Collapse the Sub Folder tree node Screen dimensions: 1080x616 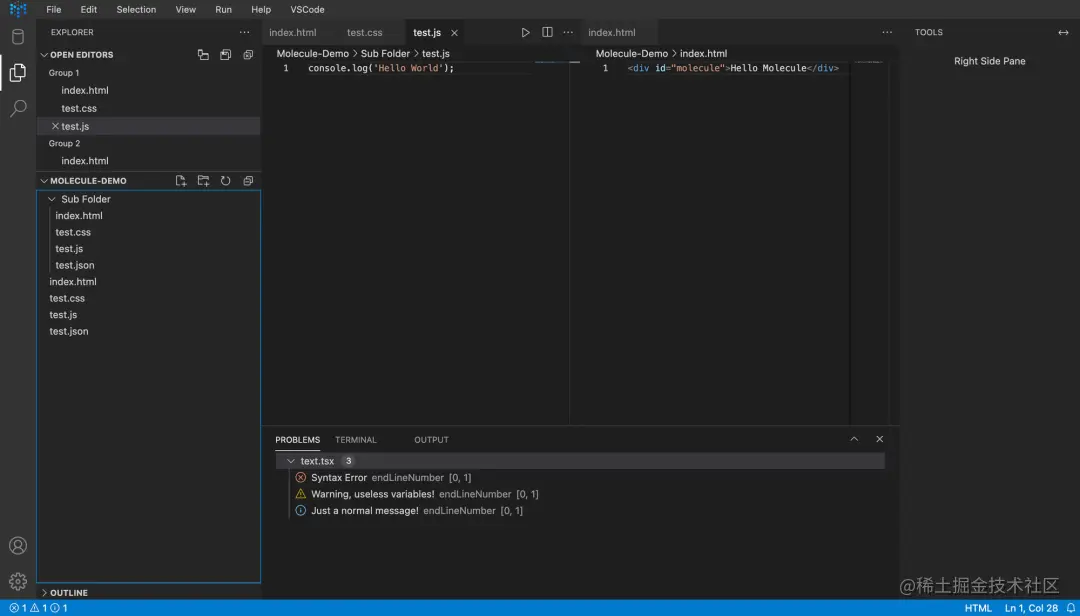pos(52,199)
